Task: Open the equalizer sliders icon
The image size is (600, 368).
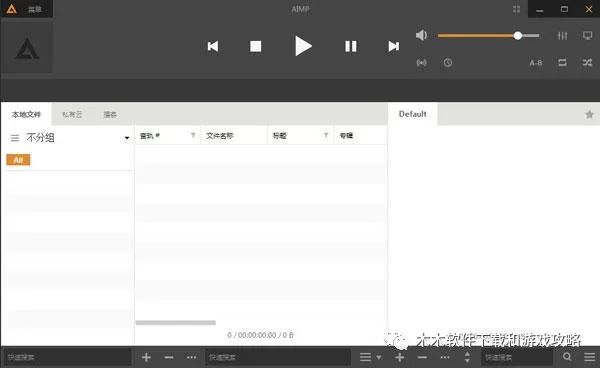Action: pyautogui.click(x=562, y=36)
